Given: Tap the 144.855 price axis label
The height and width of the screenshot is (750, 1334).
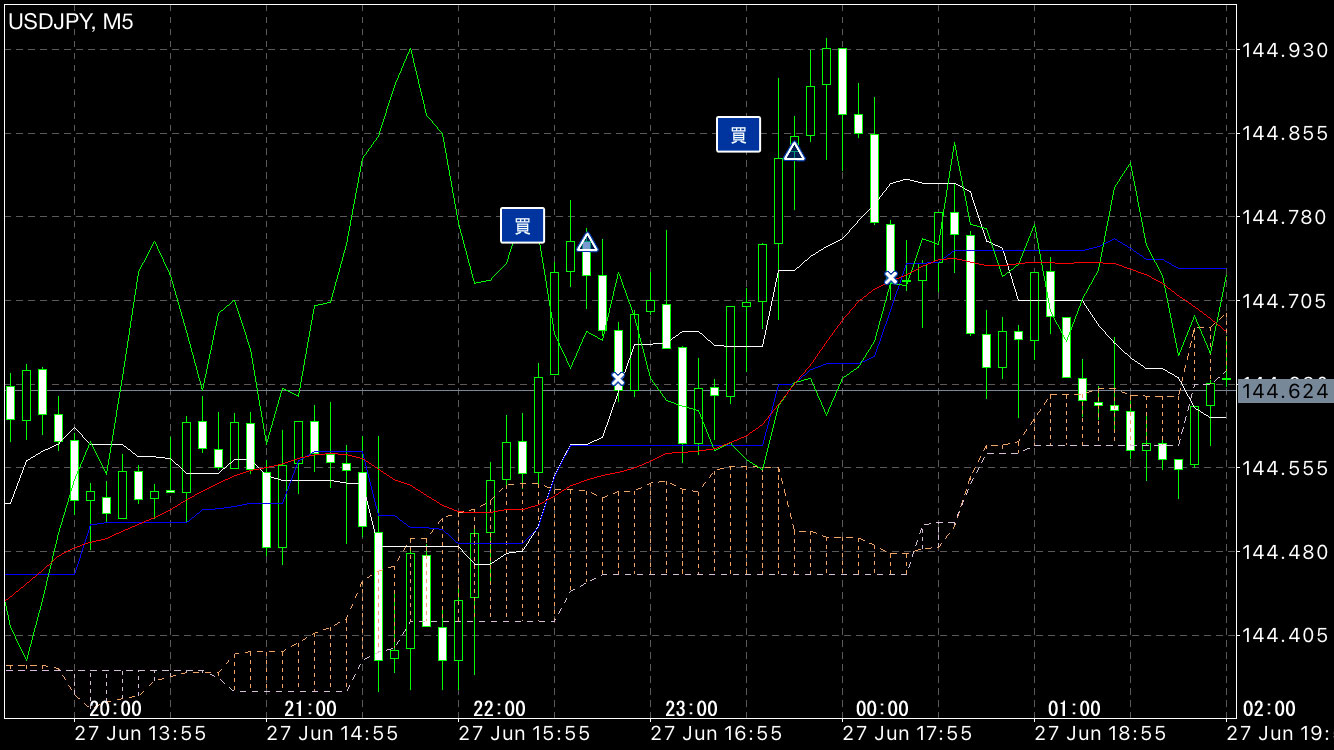Looking at the screenshot, I should pos(1283,133).
